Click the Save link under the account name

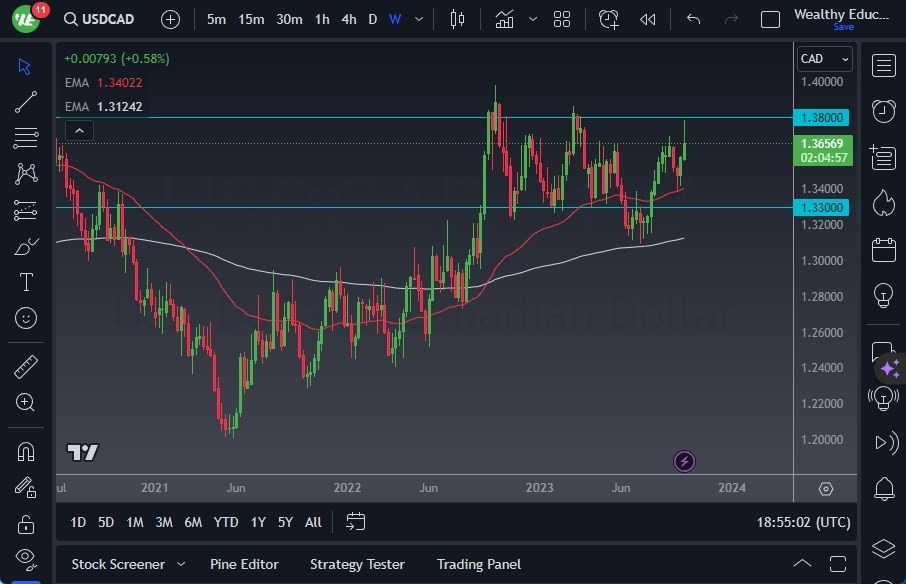[845, 27]
